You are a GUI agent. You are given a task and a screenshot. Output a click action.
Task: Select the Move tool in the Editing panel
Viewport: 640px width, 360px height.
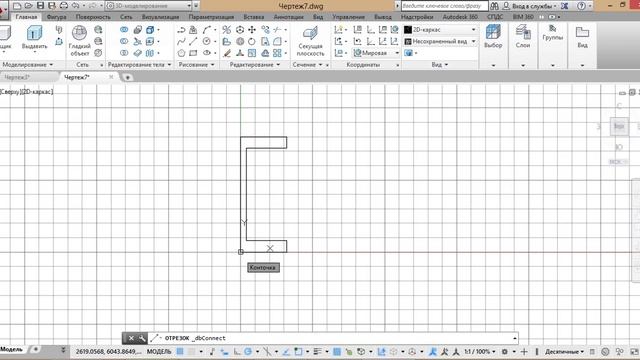coord(252,30)
